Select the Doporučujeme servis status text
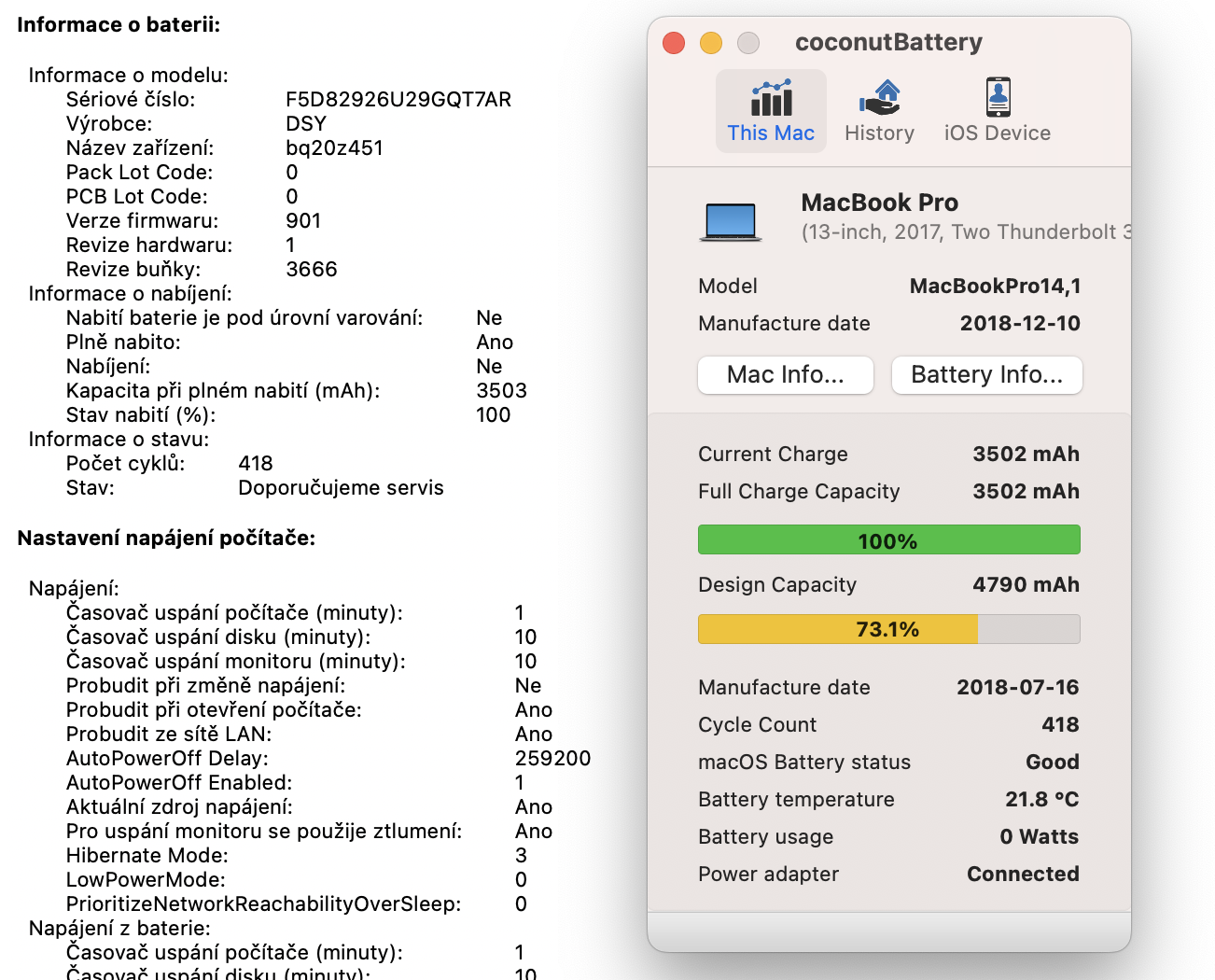The image size is (1215, 980). pyautogui.click(x=341, y=488)
